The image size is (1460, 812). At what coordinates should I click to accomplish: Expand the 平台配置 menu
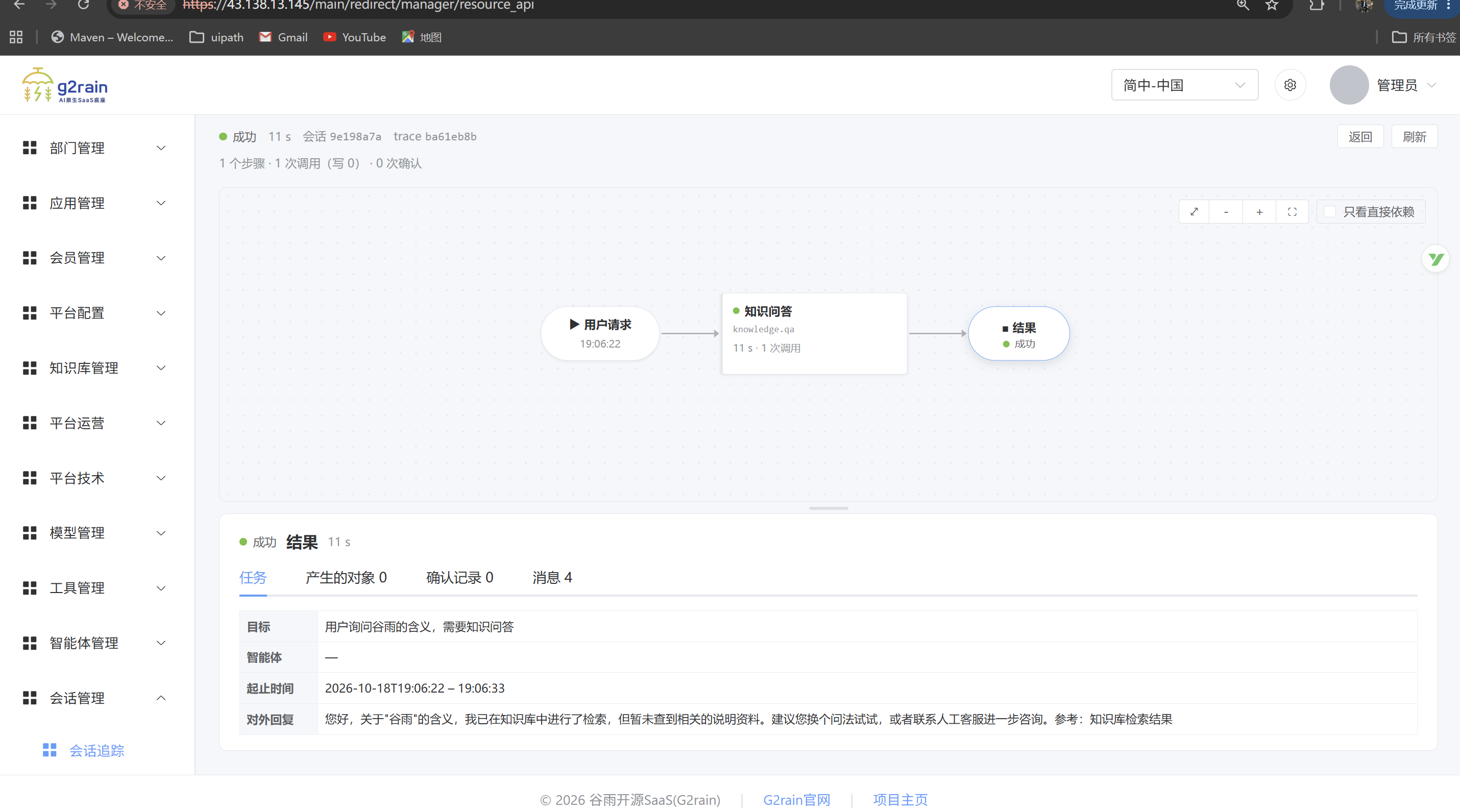click(x=96, y=313)
